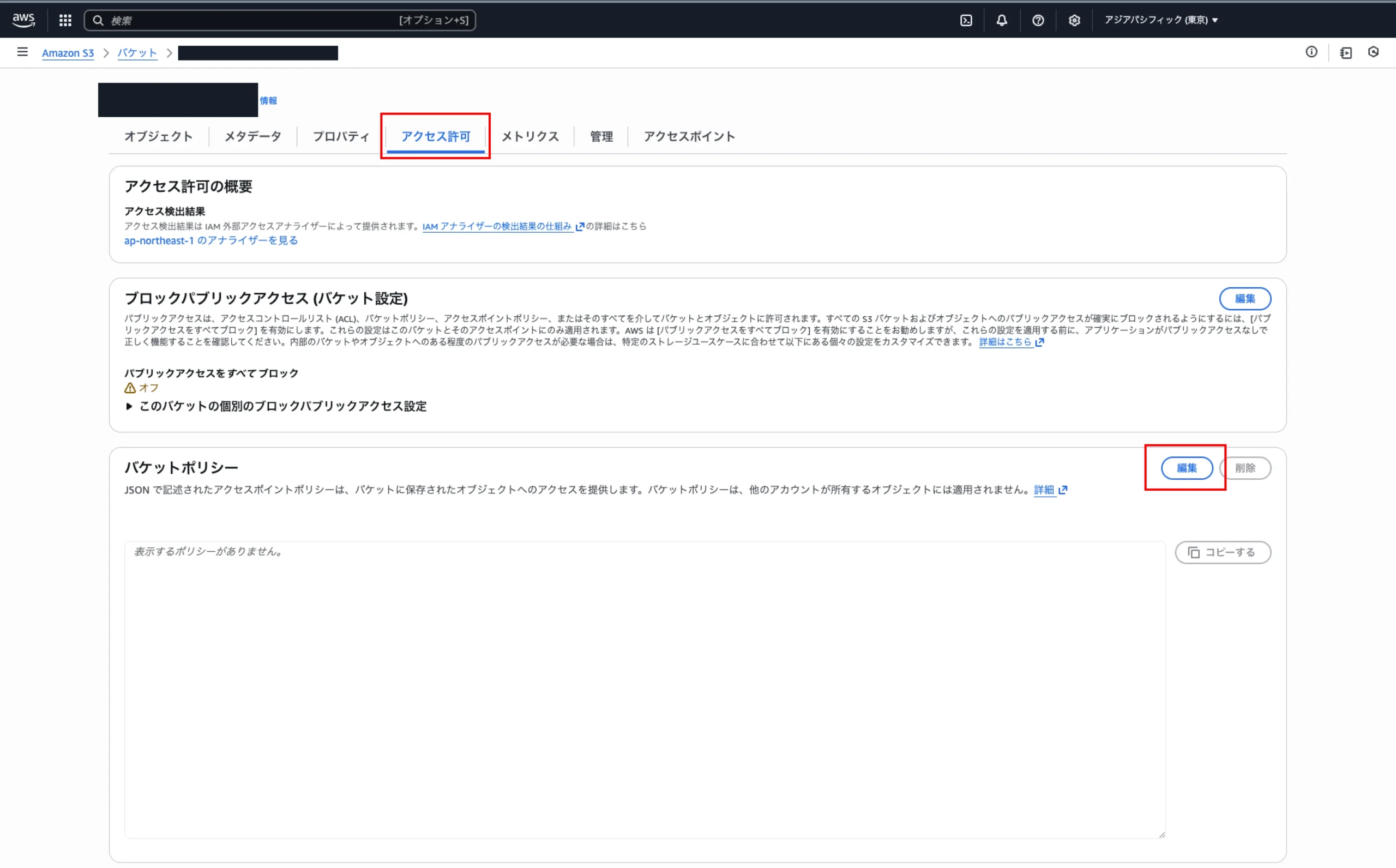Open the help question mark menu
1396x868 pixels.
1038,20
